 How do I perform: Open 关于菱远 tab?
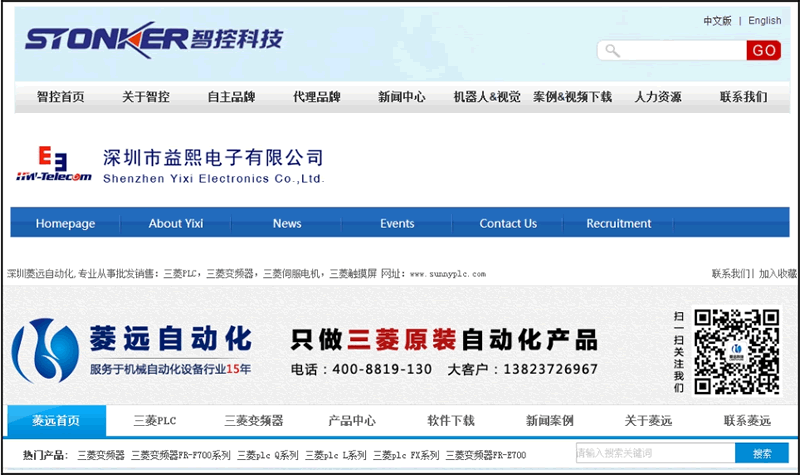[648, 421]
